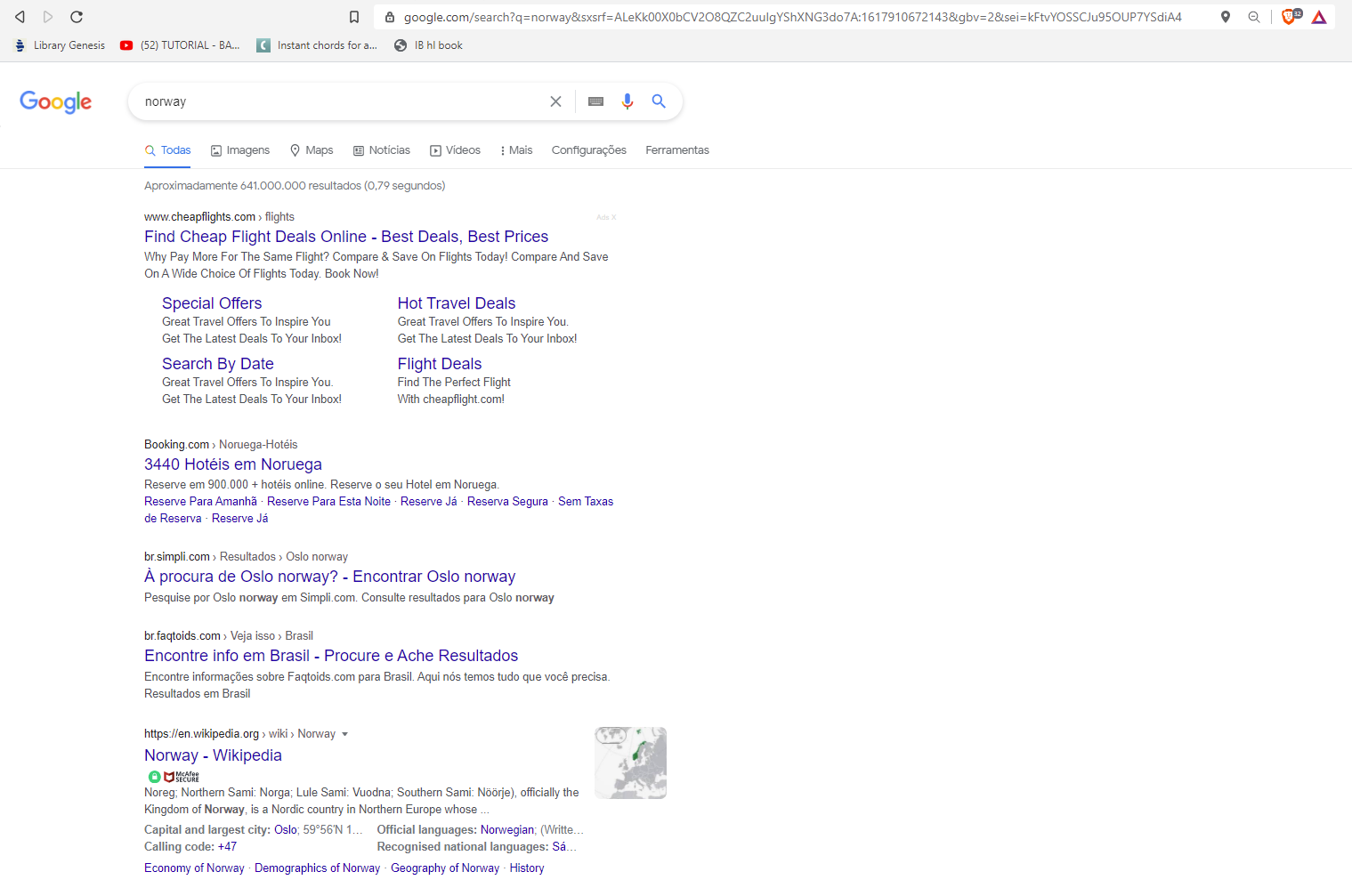Open the Geography of Norway link
The height and width of the screenshot is (896, 1352).
(x=445, y=868)
